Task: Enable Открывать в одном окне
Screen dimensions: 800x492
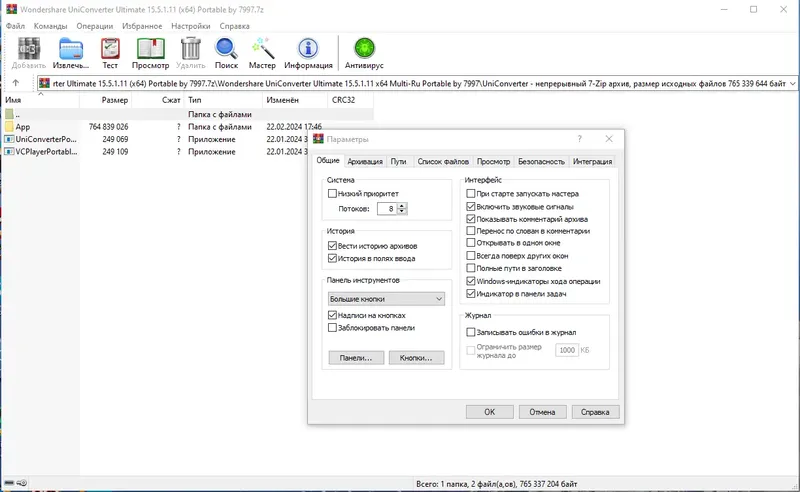Action: pyautogui.click(x=471, y=243)
